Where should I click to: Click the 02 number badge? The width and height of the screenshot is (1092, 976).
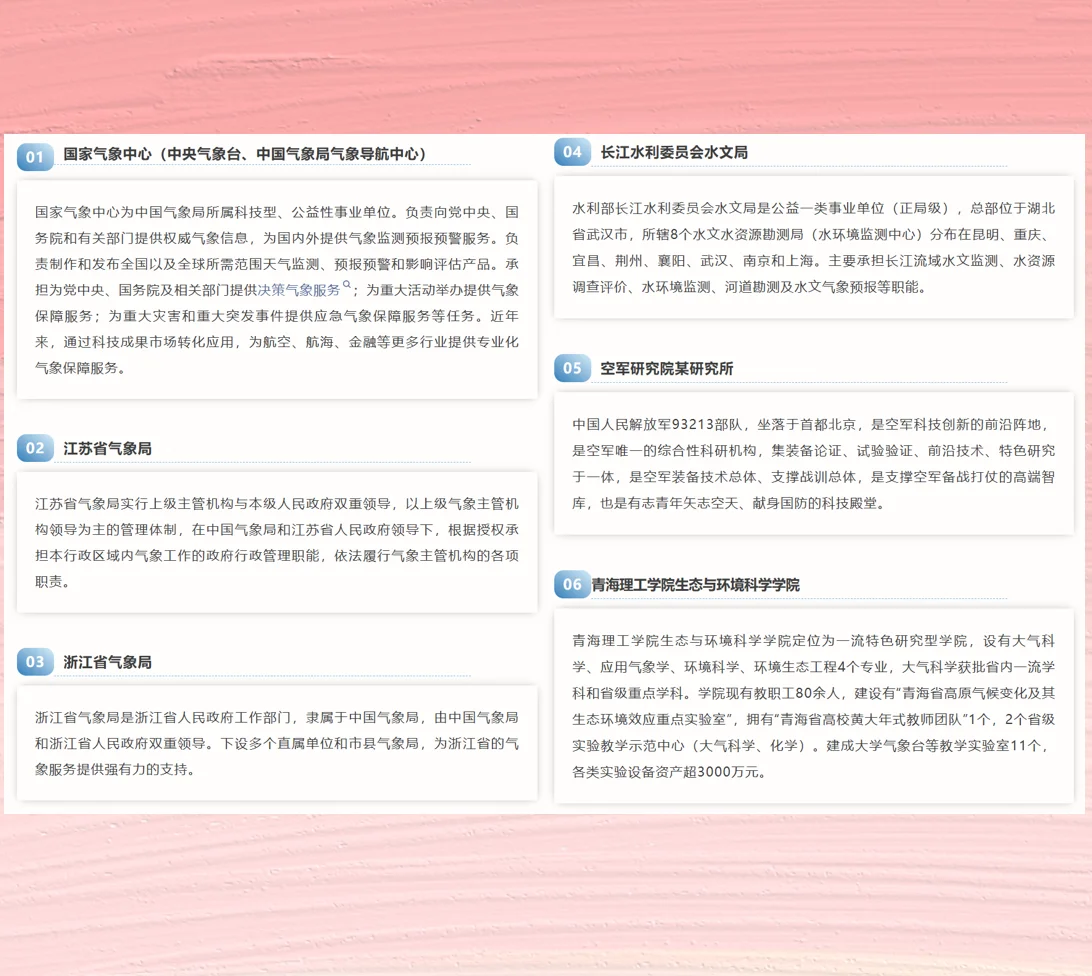(x=35, y=448)
